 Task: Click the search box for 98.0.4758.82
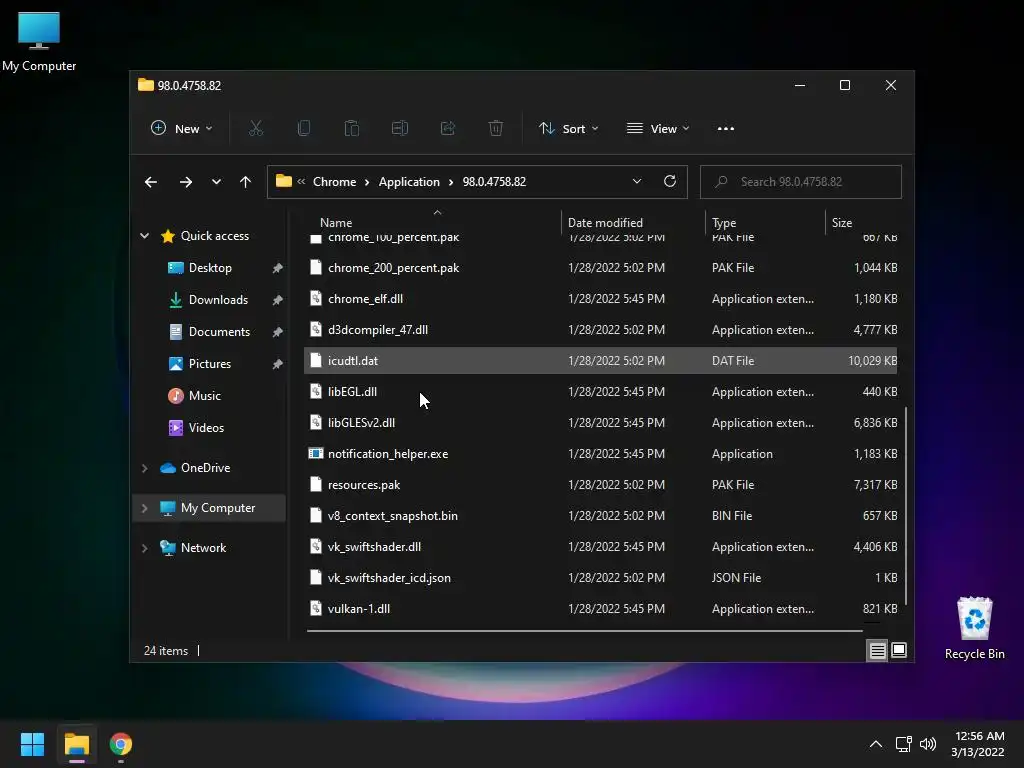click(801, 182)
